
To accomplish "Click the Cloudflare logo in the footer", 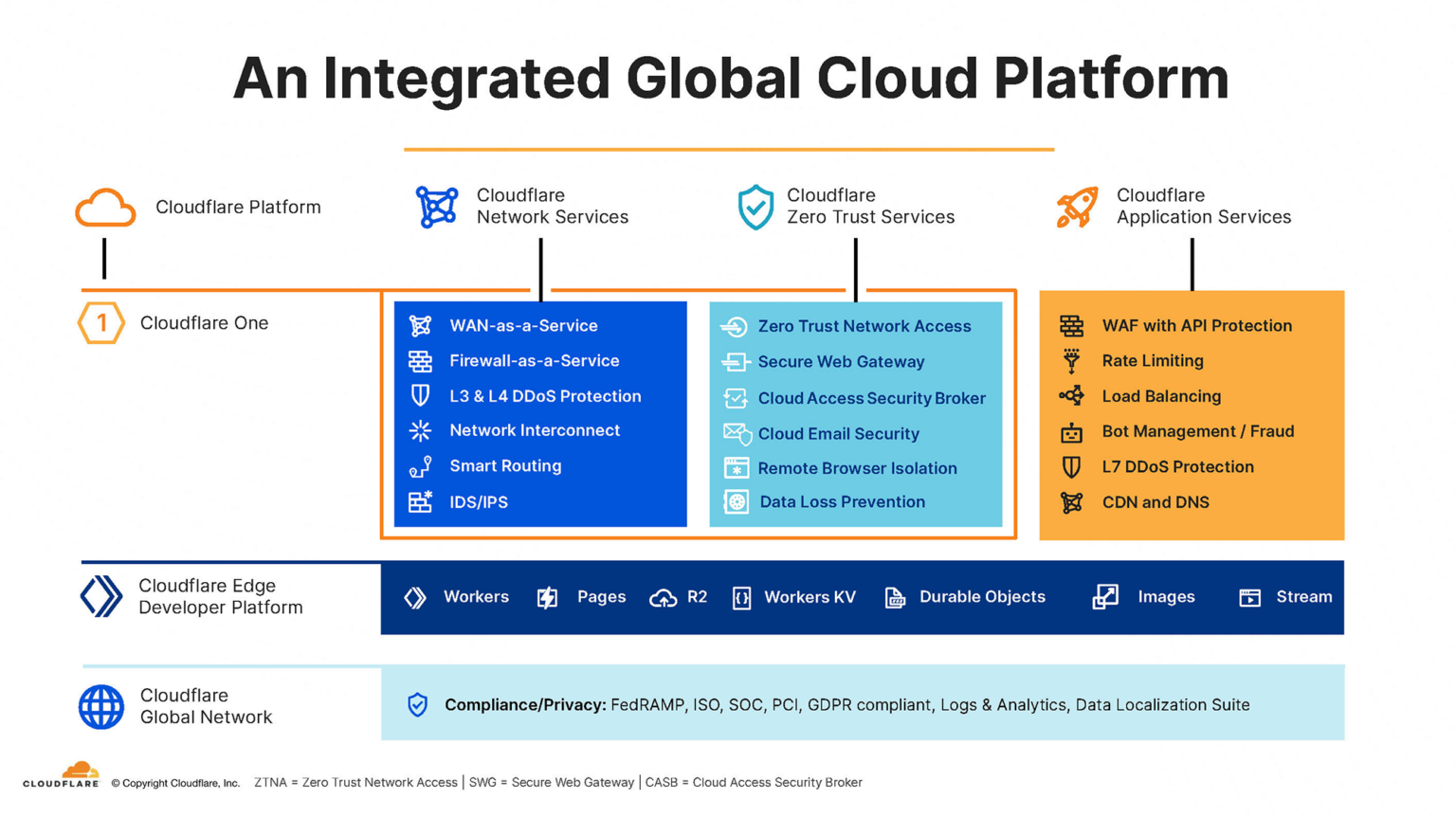I will [x=62, y=775].
